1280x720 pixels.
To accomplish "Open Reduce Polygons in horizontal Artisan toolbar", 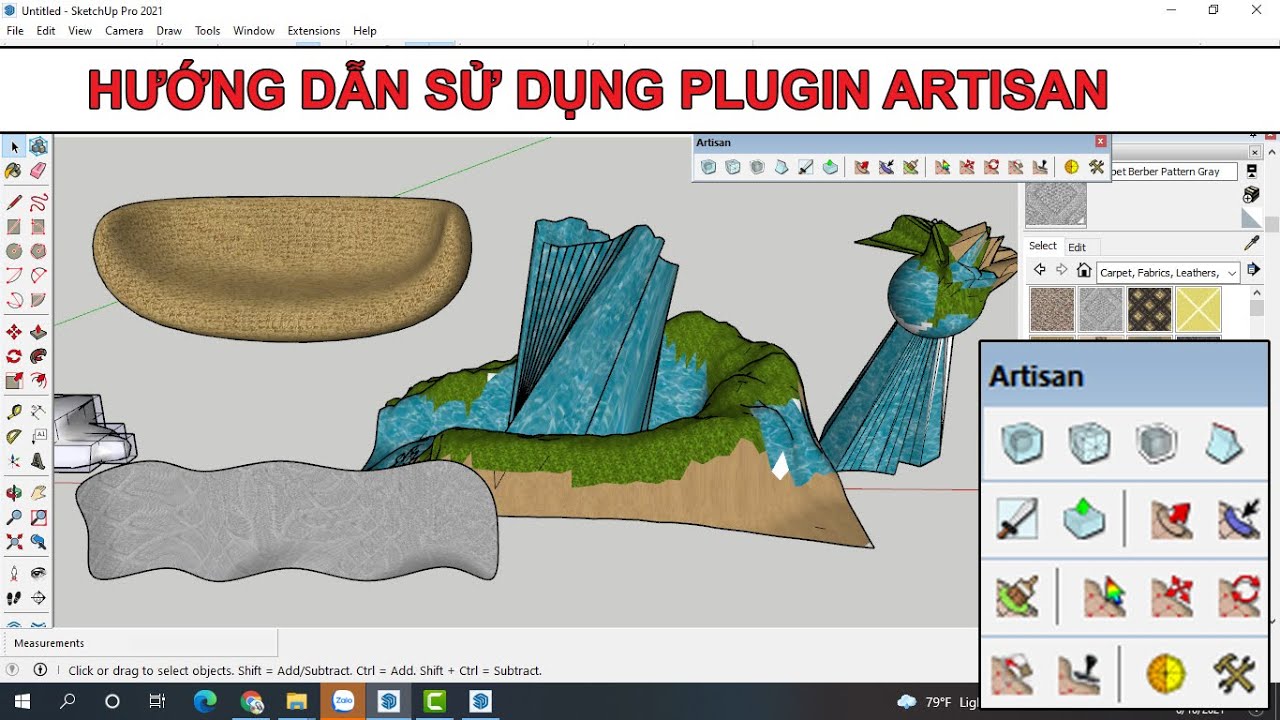I will (x=1072, y=167).
